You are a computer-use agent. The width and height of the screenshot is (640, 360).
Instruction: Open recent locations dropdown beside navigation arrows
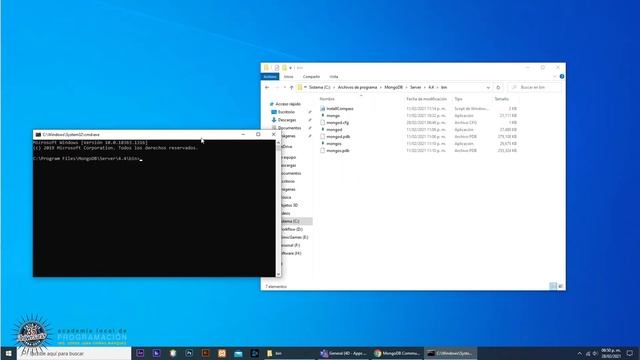[x=284, y=87]
